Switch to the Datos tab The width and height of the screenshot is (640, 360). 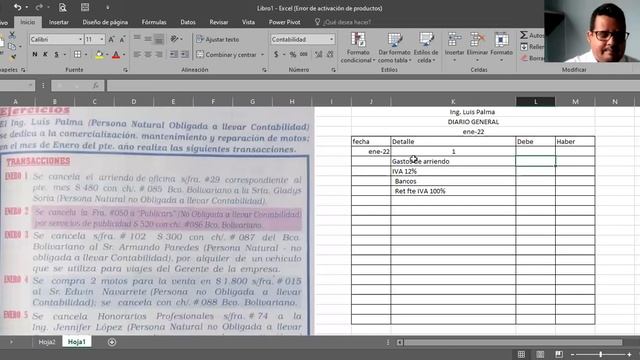[188, 22]
